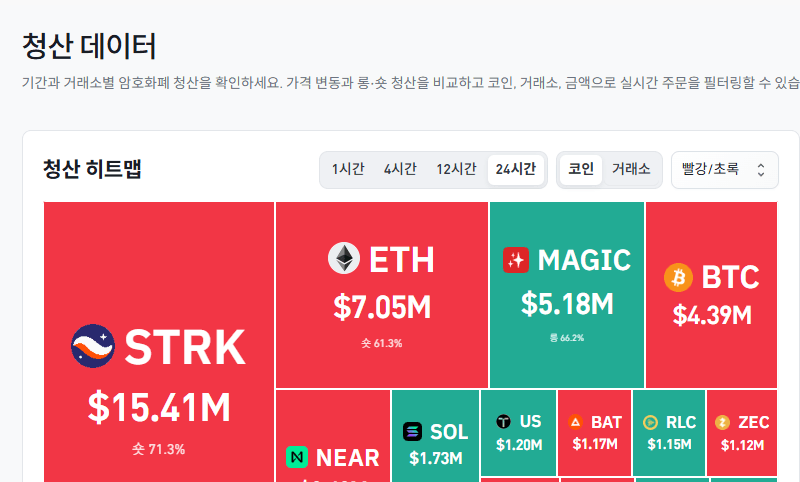Screen dimensions: 800x482
Task: Click the Solana logo icon
Action: [412, 432]
